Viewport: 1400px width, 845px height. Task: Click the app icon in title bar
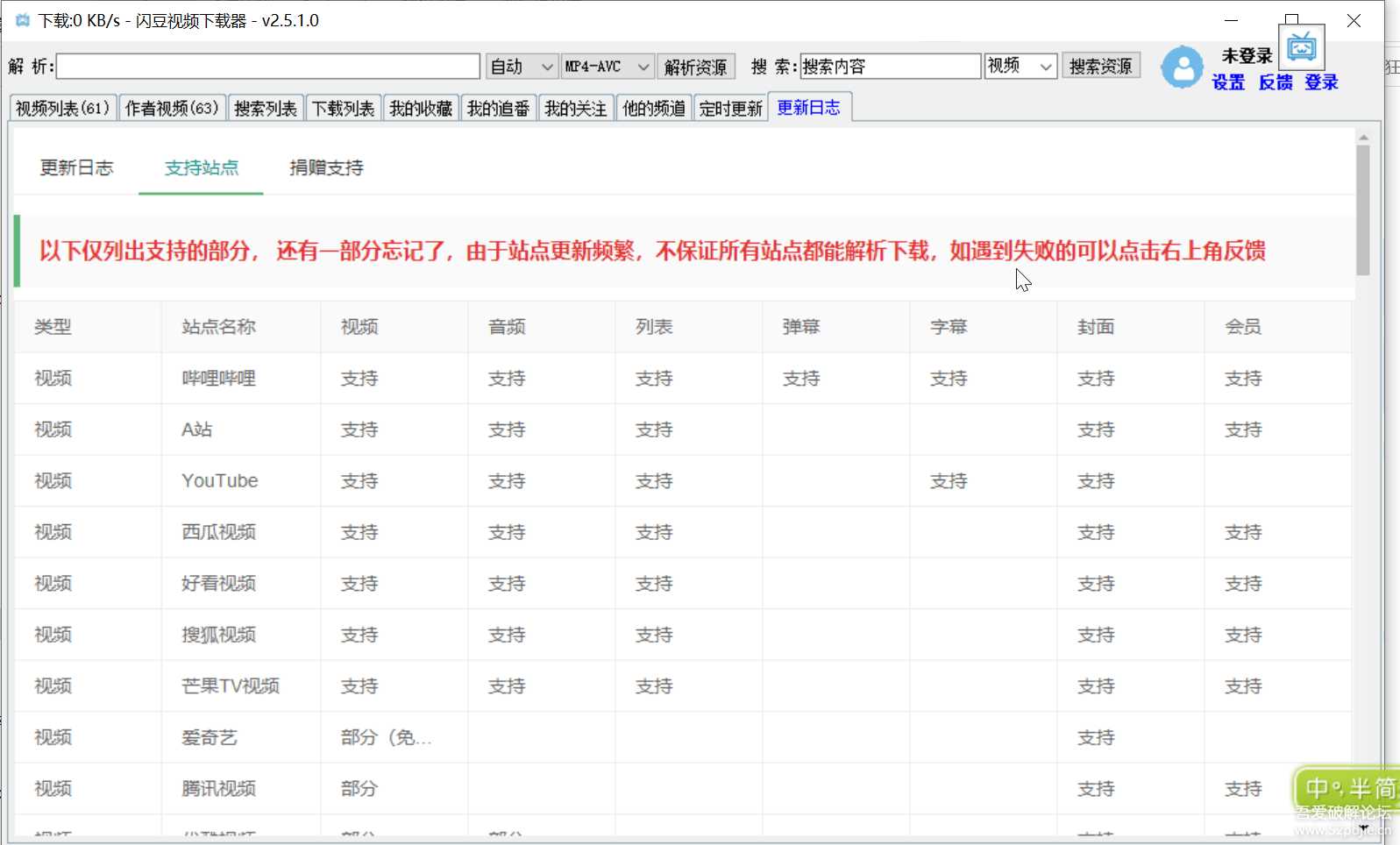(22, 20)
